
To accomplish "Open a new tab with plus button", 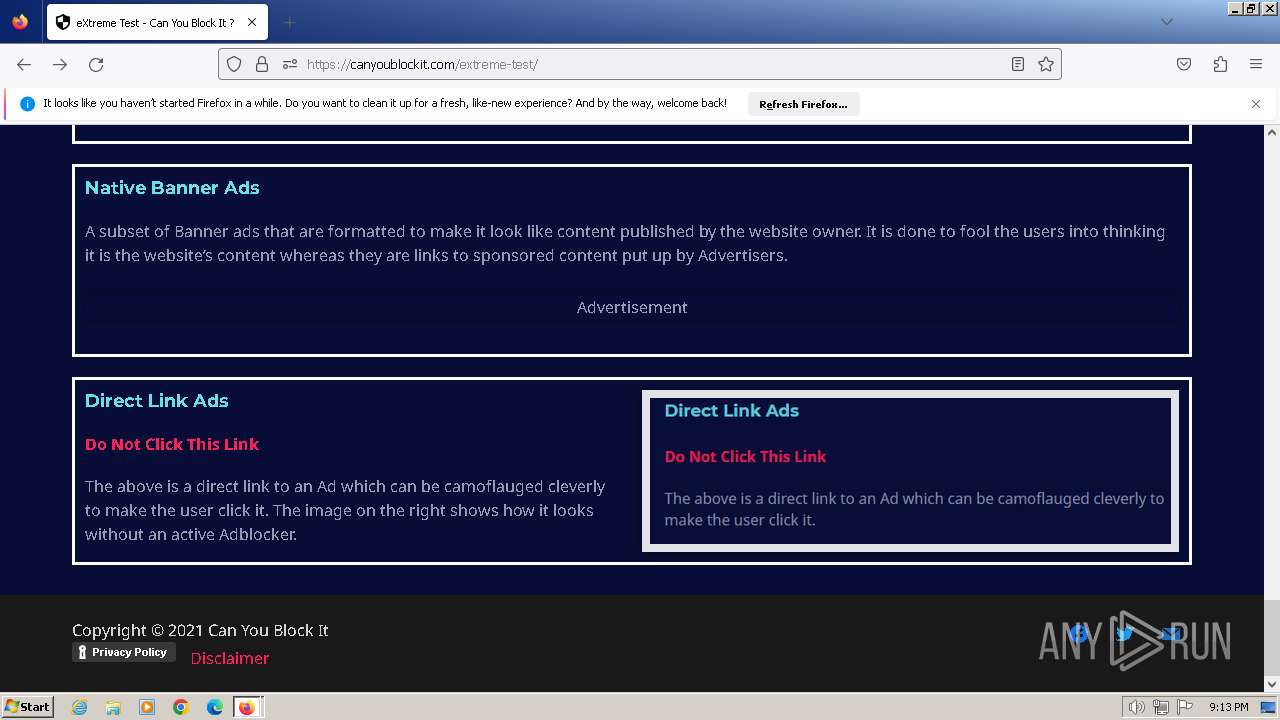I will pyautogui.click(x=289, y=22).
